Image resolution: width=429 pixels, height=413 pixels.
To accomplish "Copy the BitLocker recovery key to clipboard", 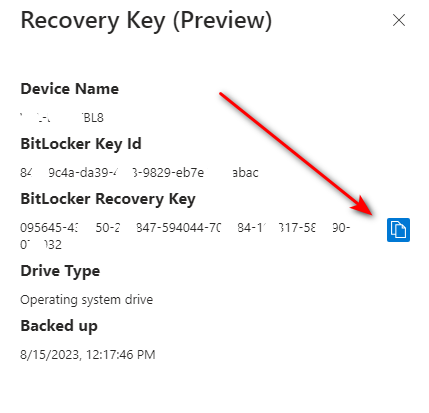I will click(x=398, y=230).
